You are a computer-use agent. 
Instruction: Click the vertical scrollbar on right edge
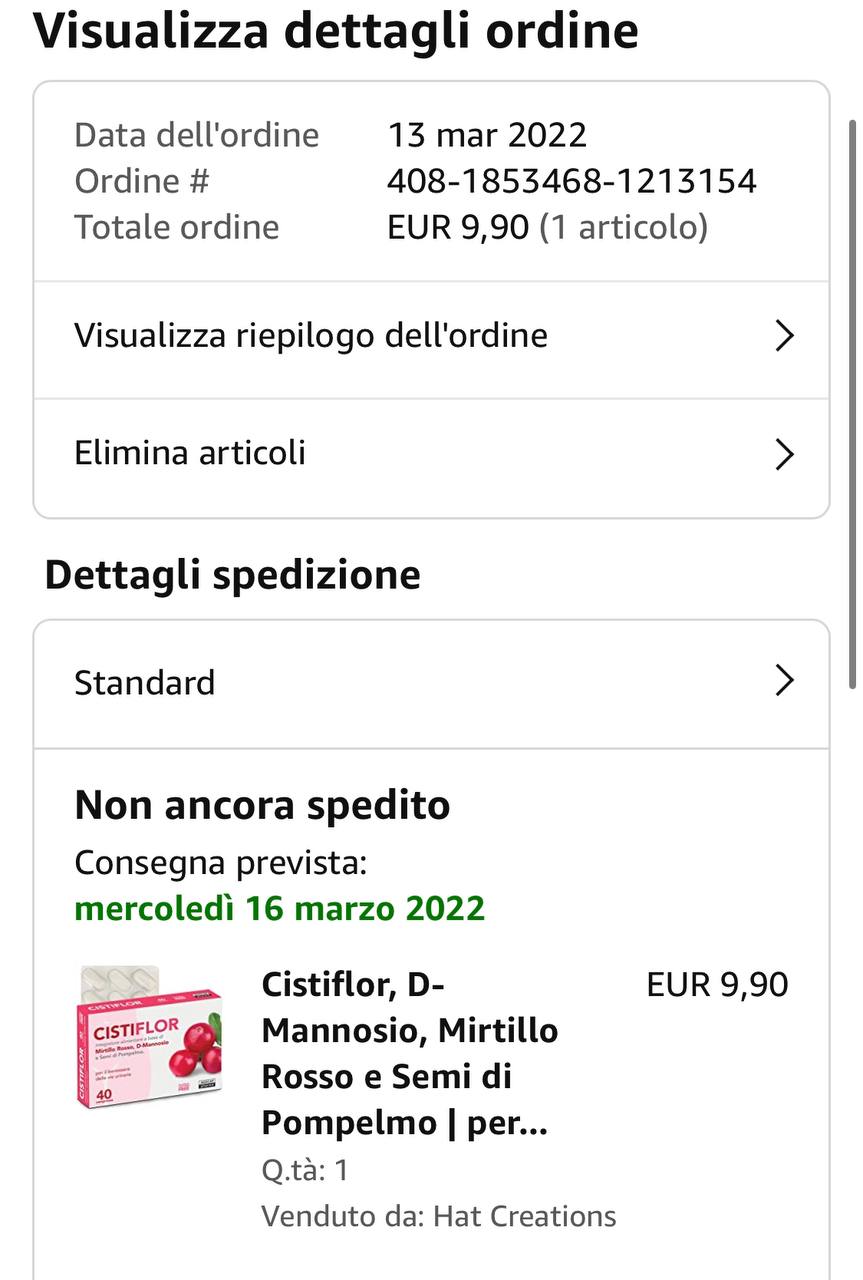pyautogui.click(x=852, y=400)
